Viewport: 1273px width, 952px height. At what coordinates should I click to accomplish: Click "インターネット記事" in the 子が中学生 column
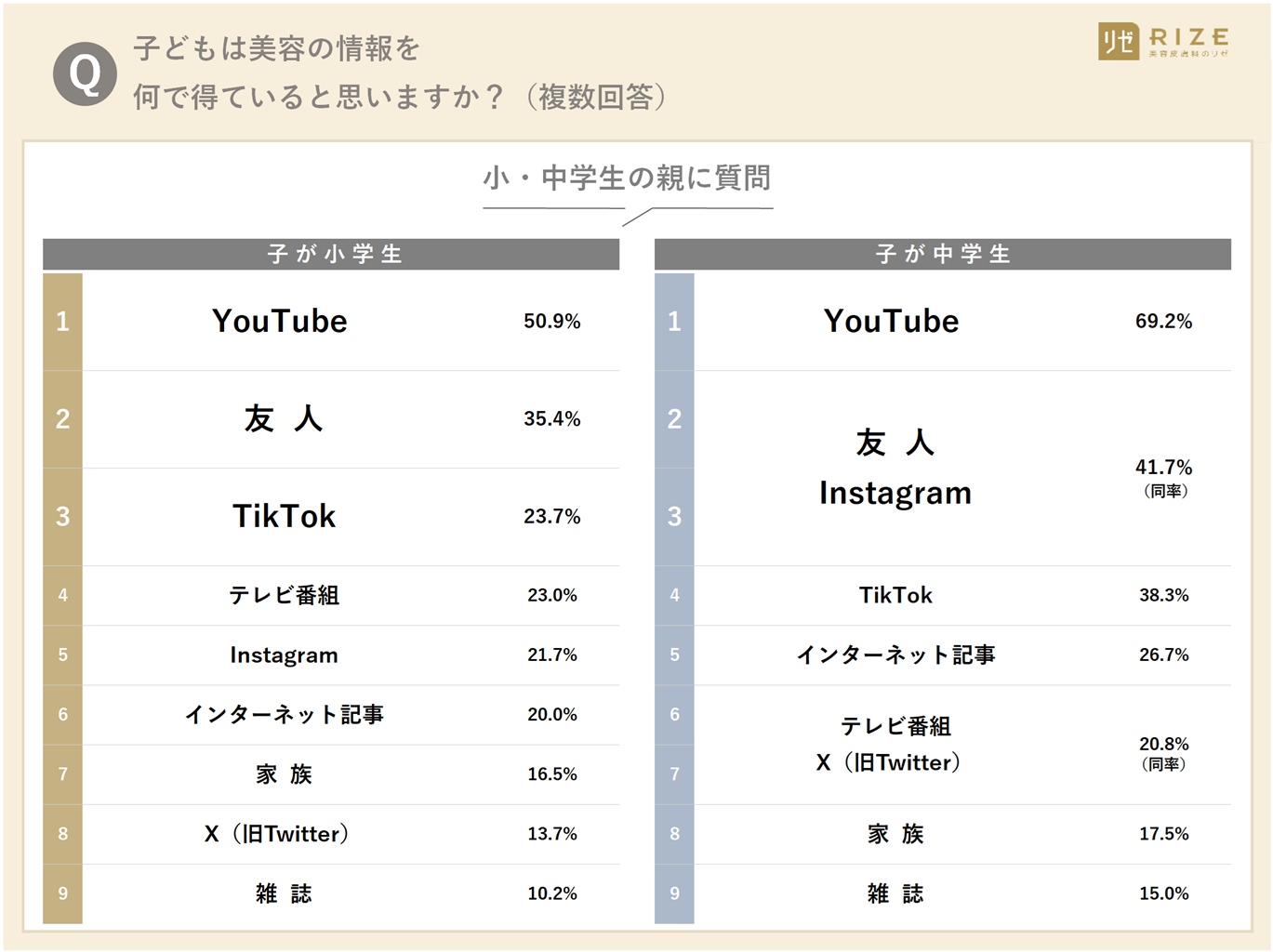895,655
